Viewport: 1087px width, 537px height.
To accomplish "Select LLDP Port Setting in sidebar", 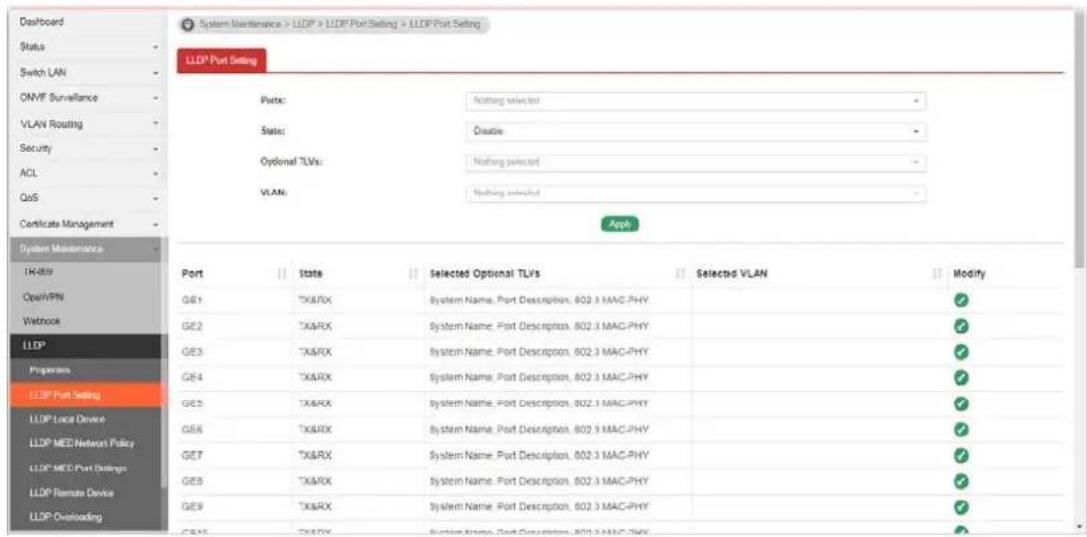I will tap(87, 395).
